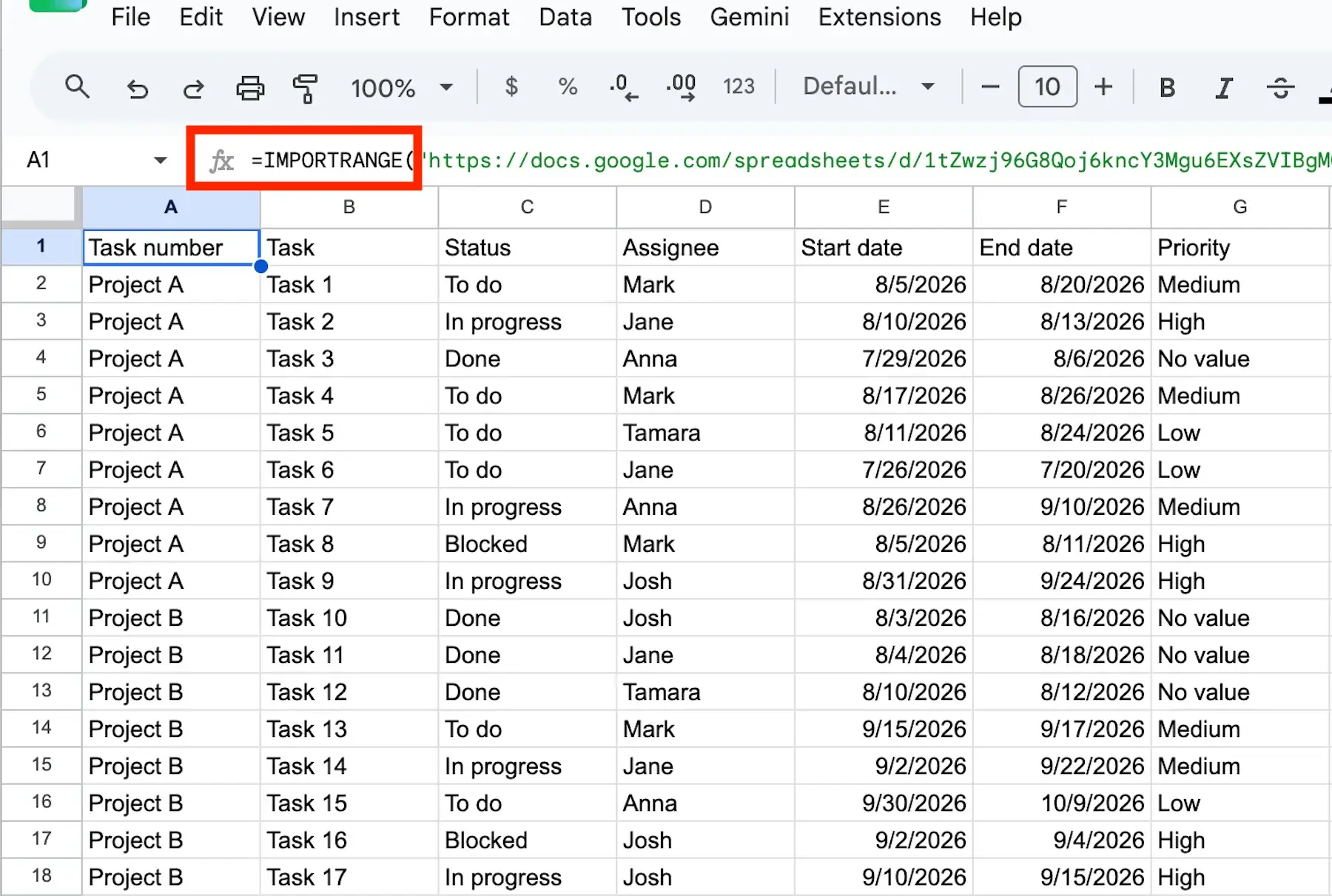1332x896 pixels.
Task: Click the 'Start date' header cell
Action: tap(884, 247)
